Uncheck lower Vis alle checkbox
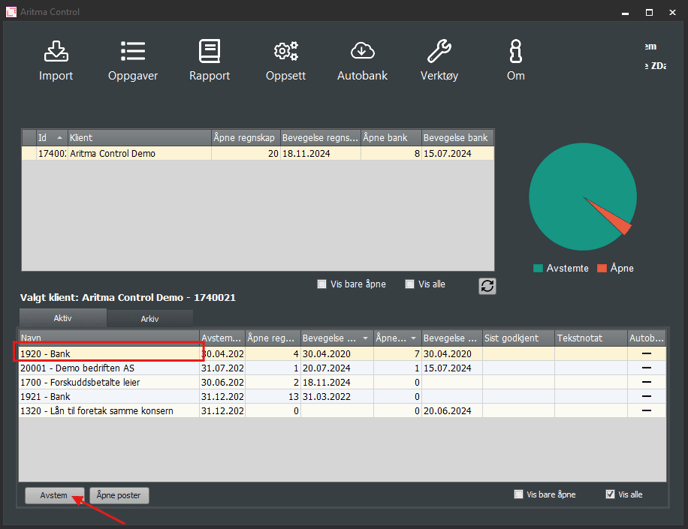 point(610,494)
